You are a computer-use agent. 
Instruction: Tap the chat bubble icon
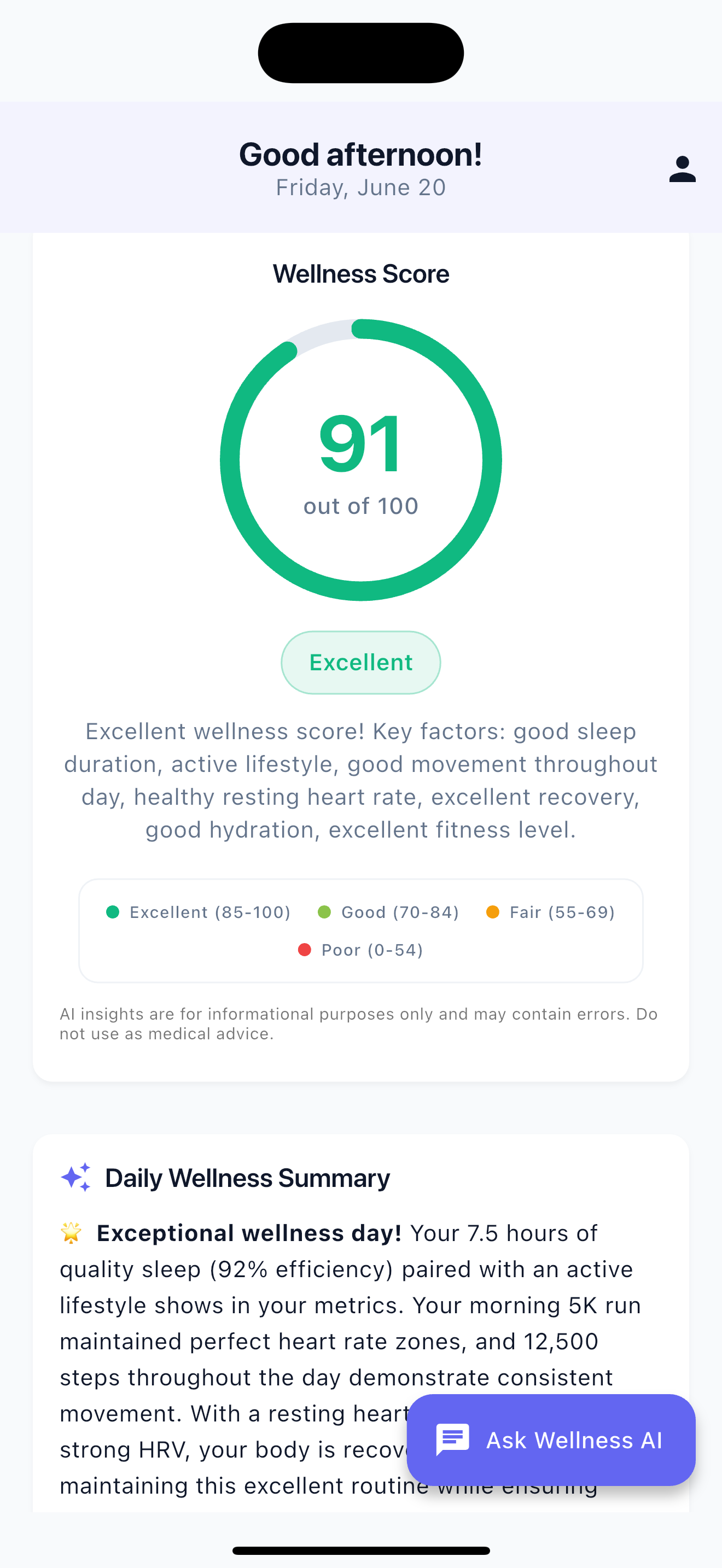click(x=452, y=1439)
